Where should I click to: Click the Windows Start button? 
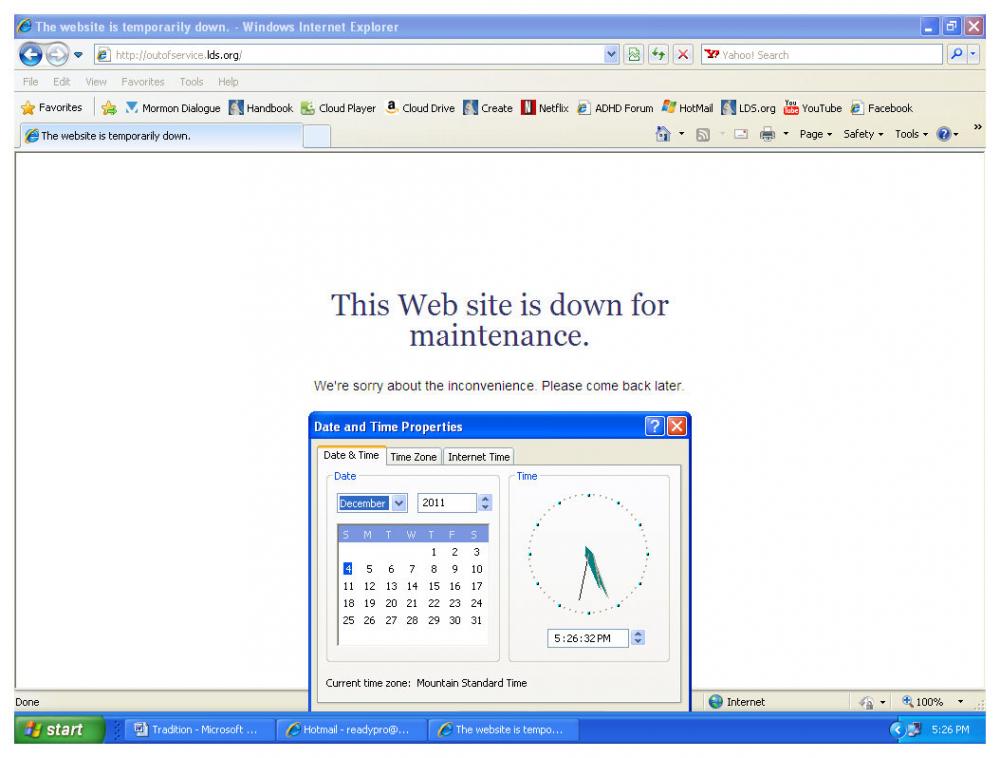(59, 729)
